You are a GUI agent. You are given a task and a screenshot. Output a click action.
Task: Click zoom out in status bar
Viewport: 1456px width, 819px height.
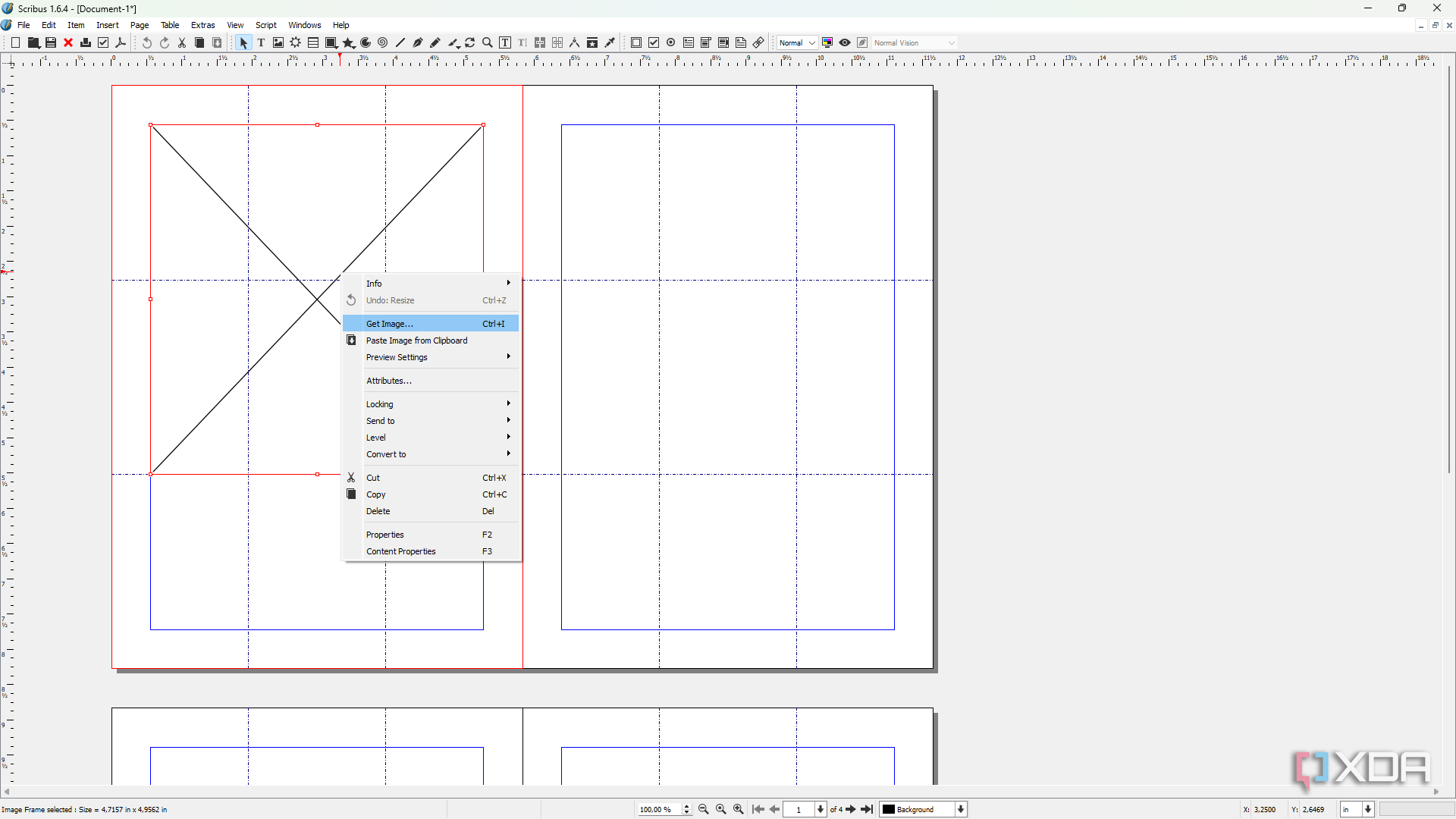pos(703,810)
